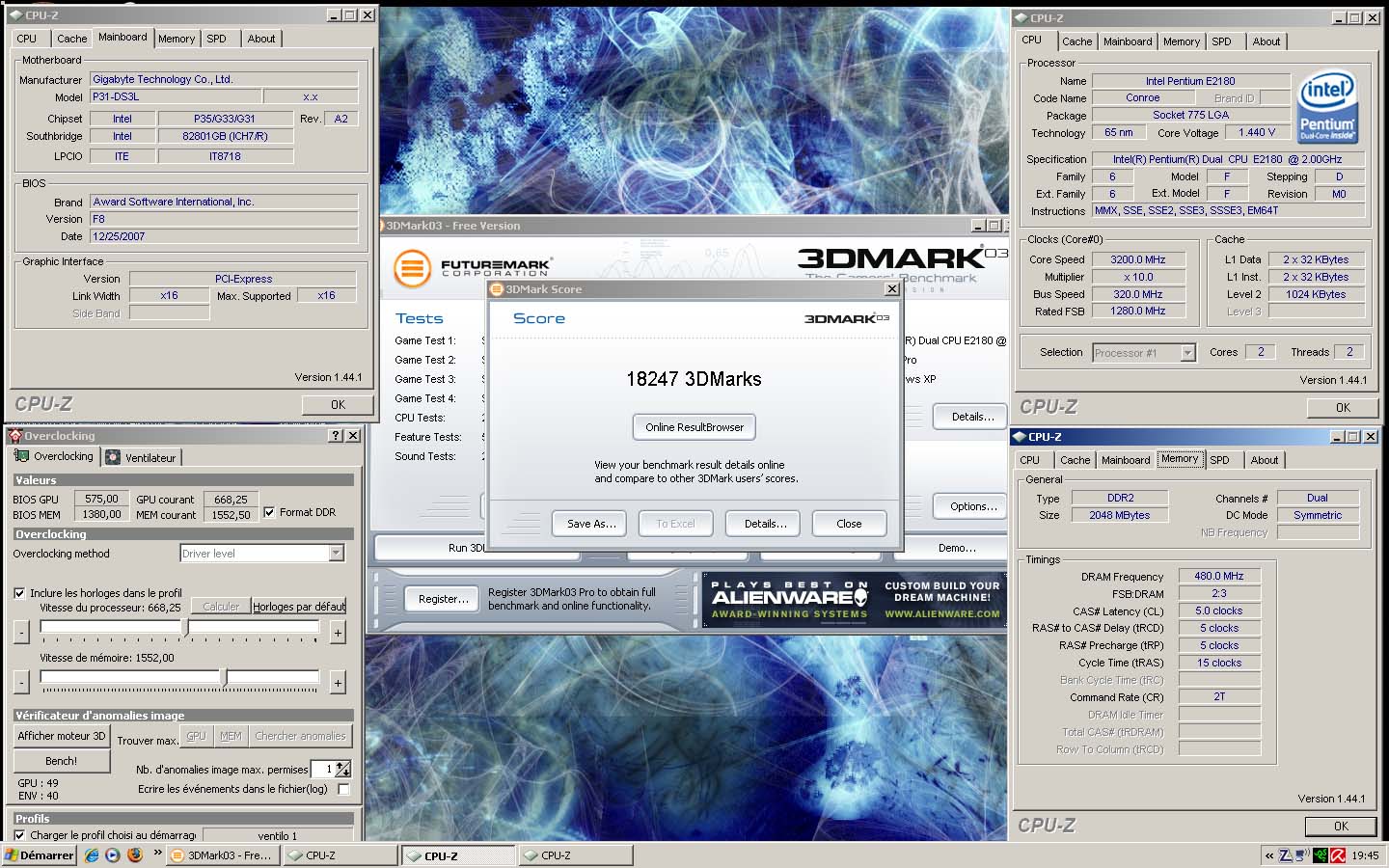
Task: Click the Ventilateur fan icon
Action: 113,457
